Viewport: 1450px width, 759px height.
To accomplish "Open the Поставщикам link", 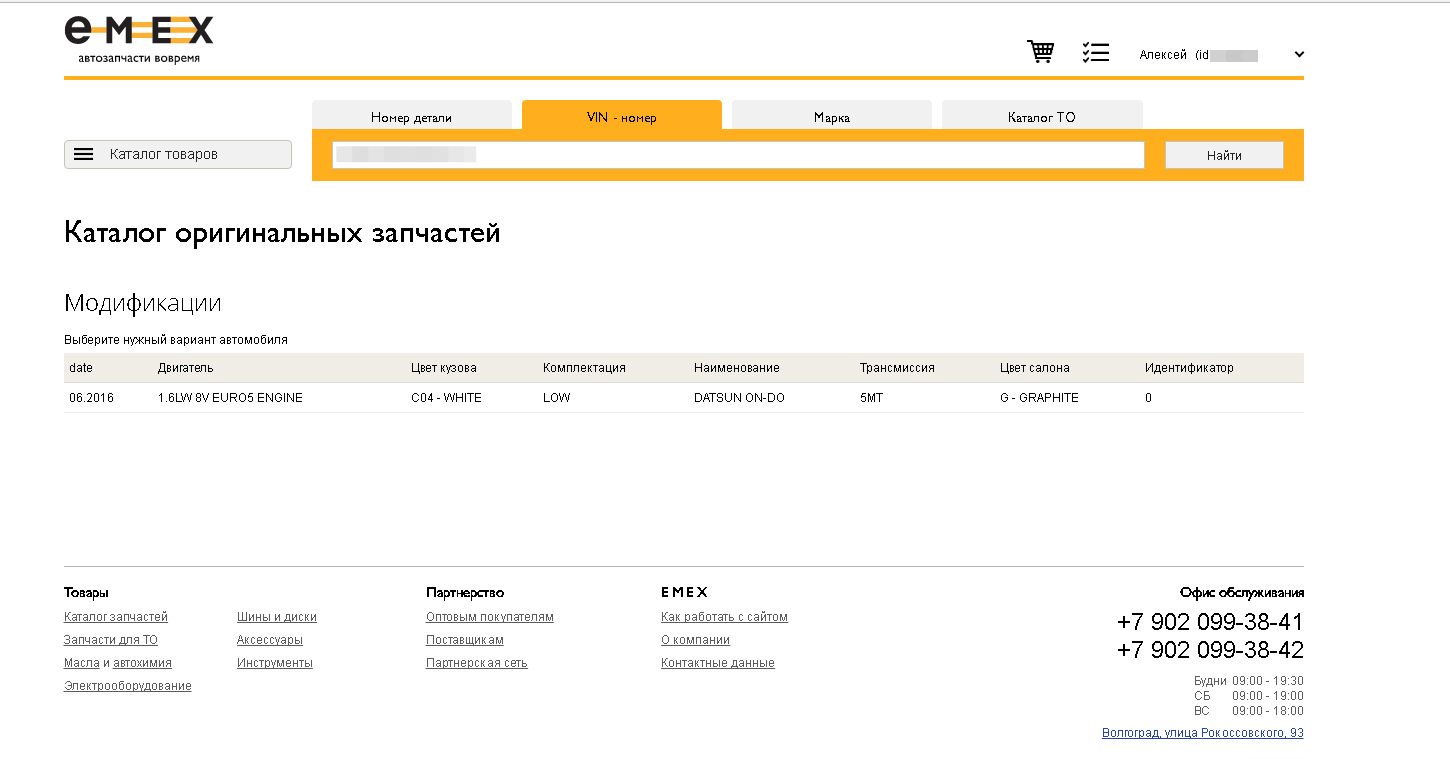I will [x=465, y=640].
